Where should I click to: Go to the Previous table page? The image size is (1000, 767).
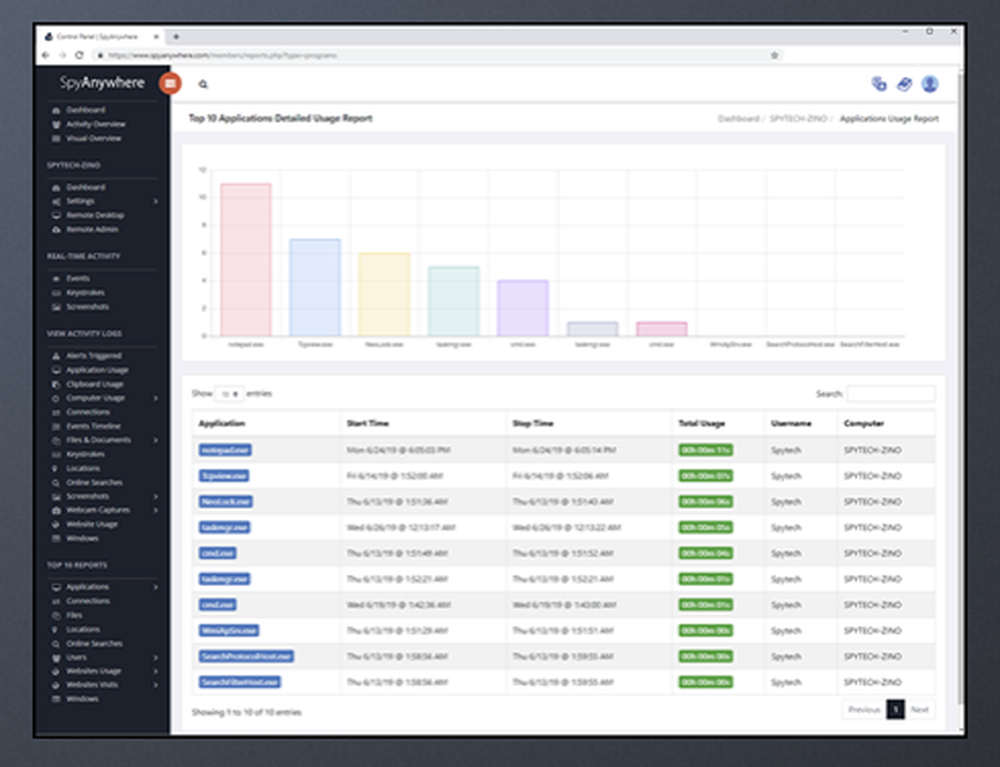click(864, 710)
